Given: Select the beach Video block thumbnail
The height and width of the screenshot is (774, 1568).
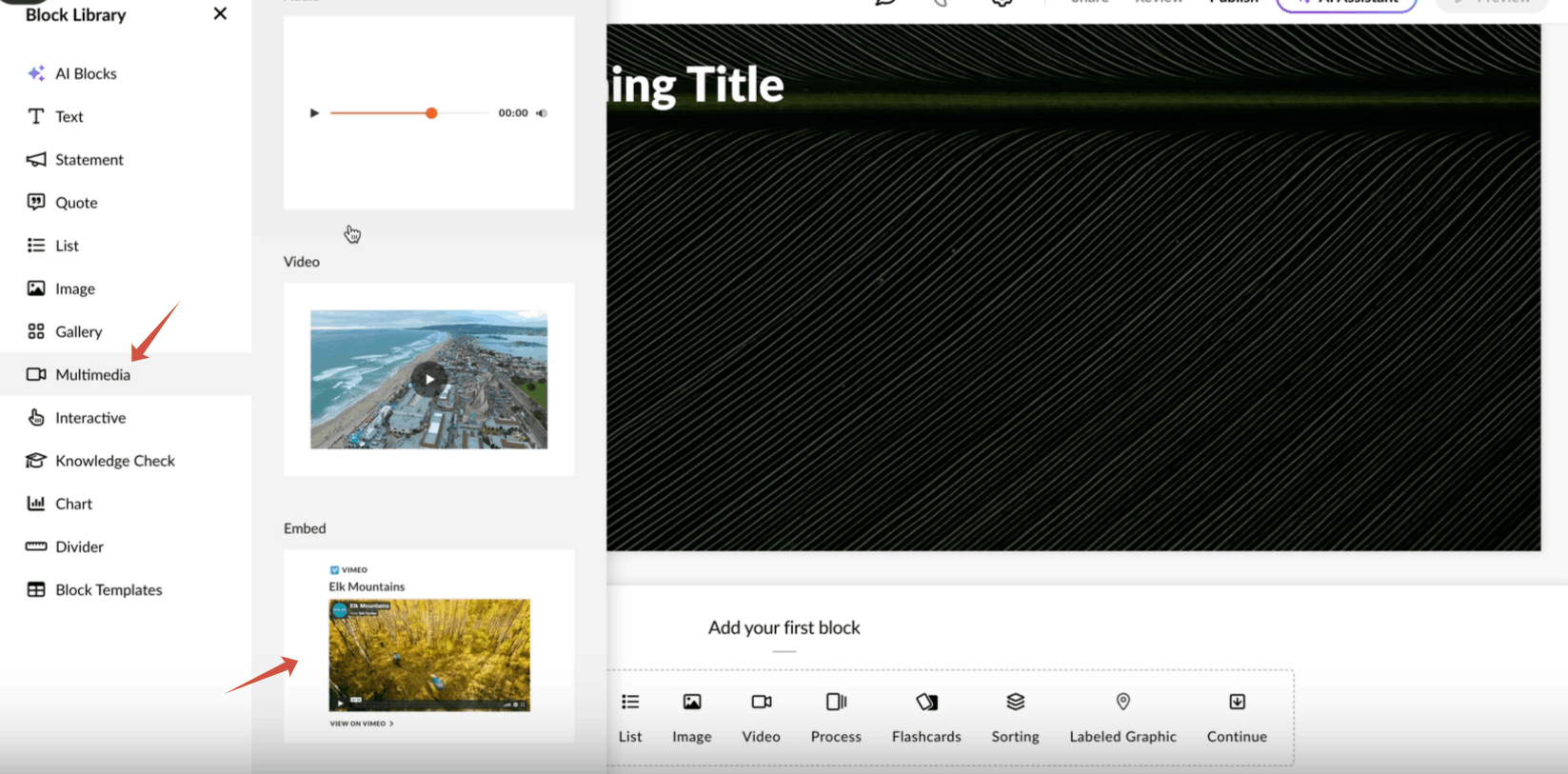Looking at the screenshot, I should pos(428,379).
